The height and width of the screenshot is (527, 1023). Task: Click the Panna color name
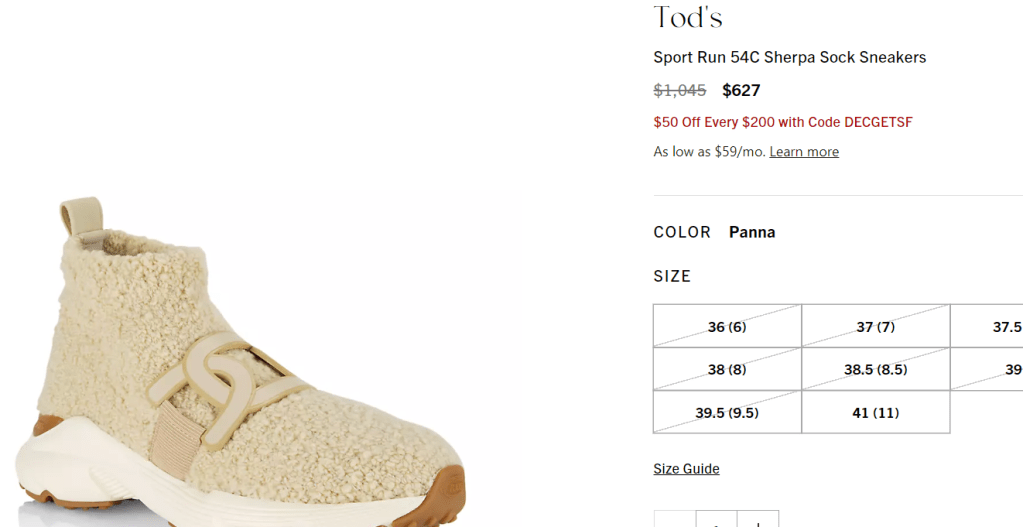pos(752,232)
